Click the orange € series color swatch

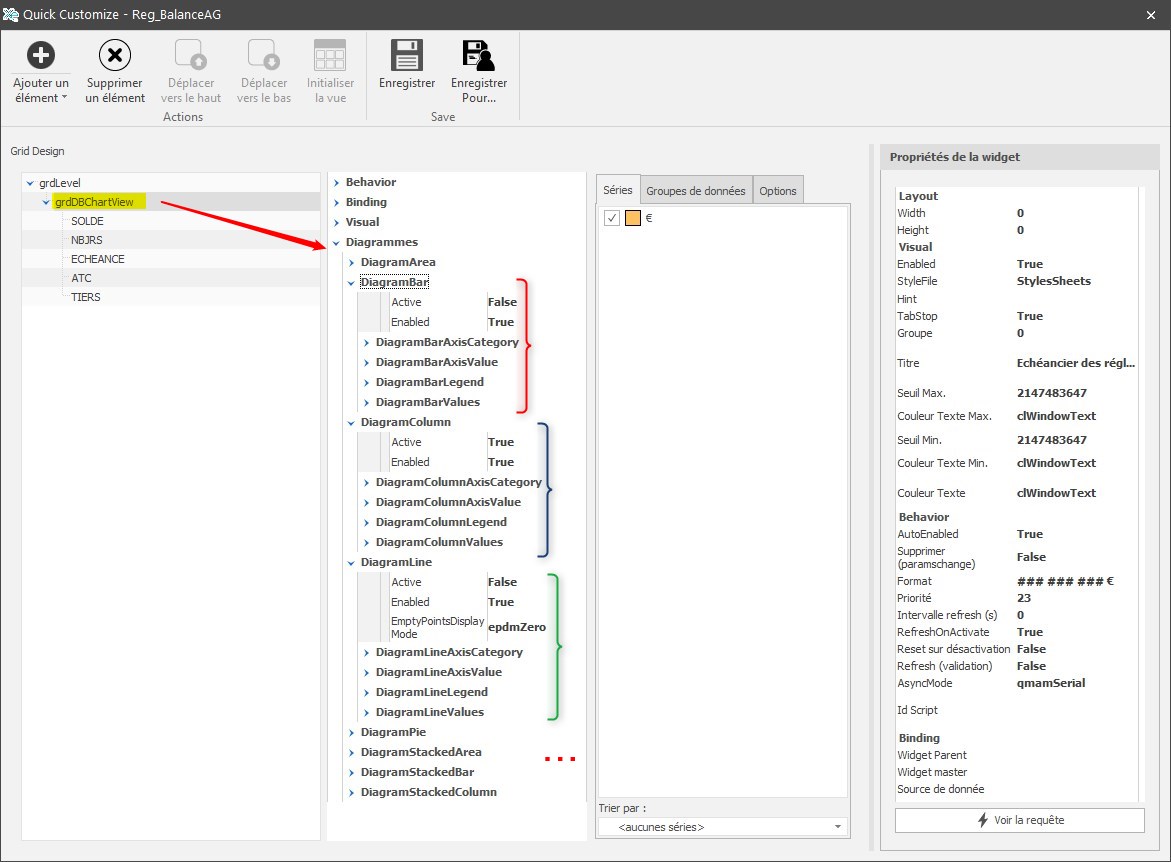click(633, 219)
